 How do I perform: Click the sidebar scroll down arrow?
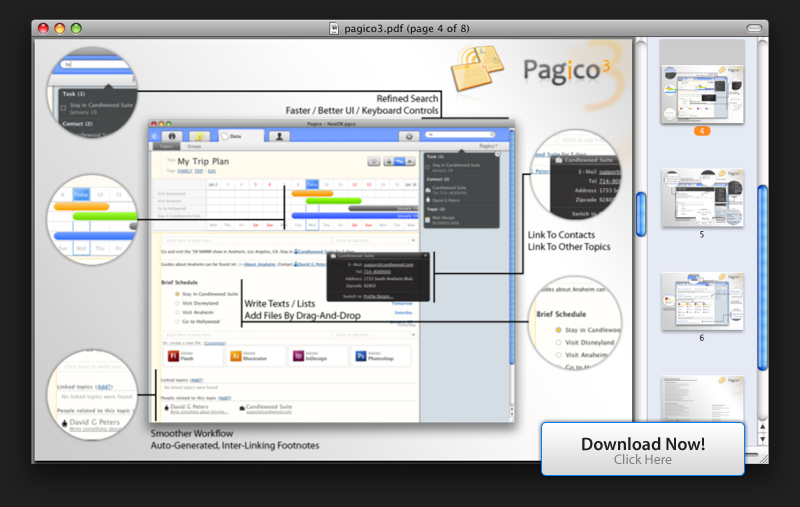pyautogui.click(x=762, y=439)
